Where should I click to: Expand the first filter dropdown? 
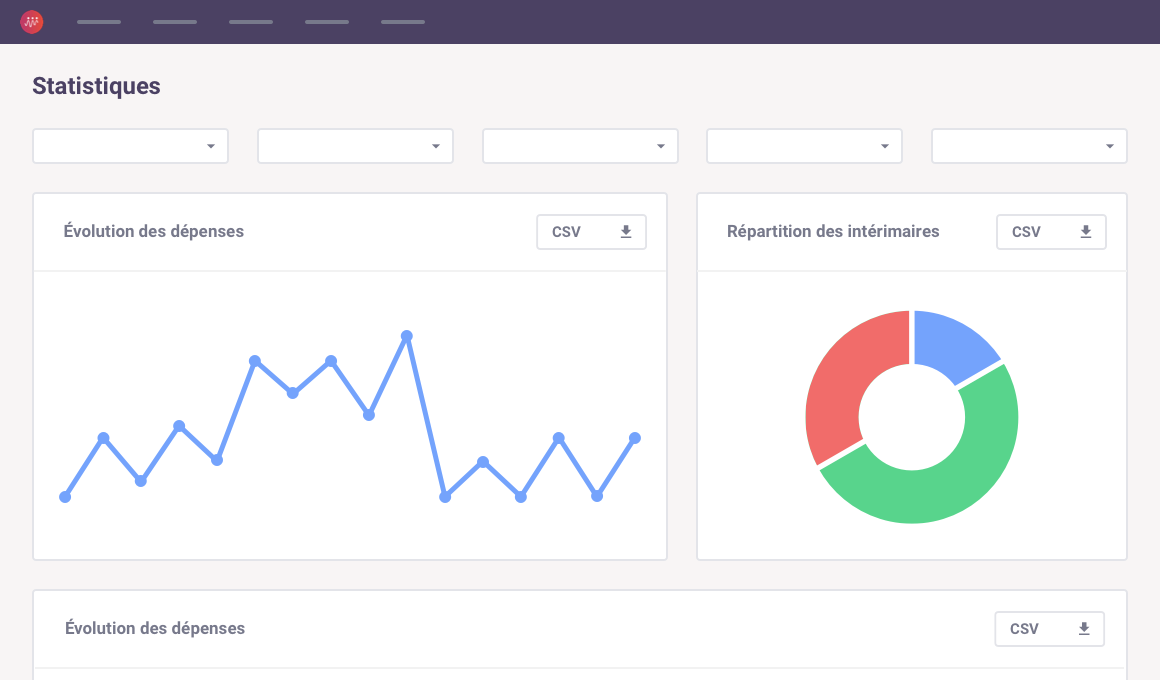130,146
